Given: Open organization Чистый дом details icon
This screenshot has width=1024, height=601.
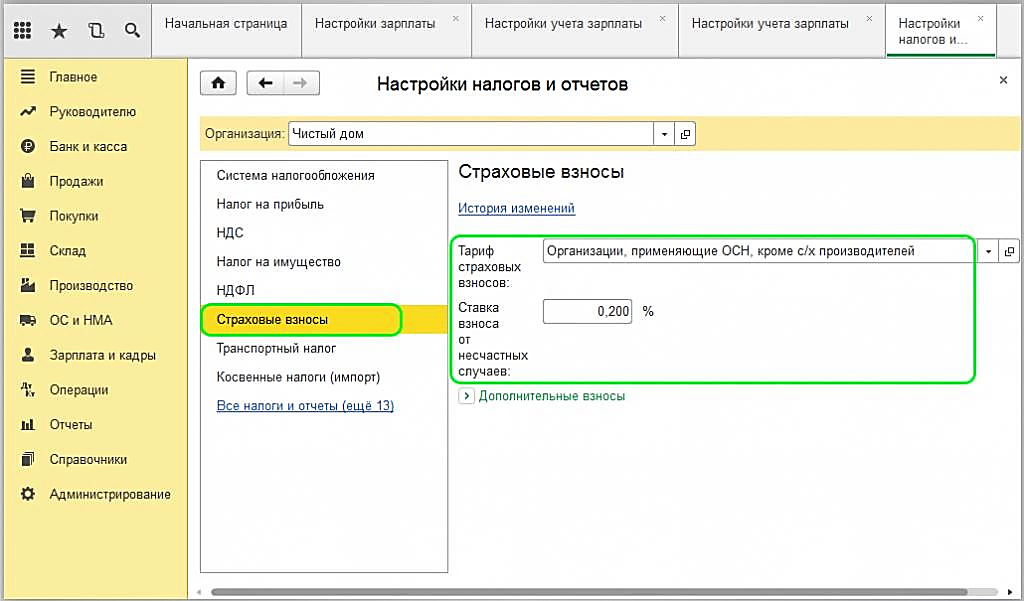Looking at the screenshot, I should pos(685,134).
